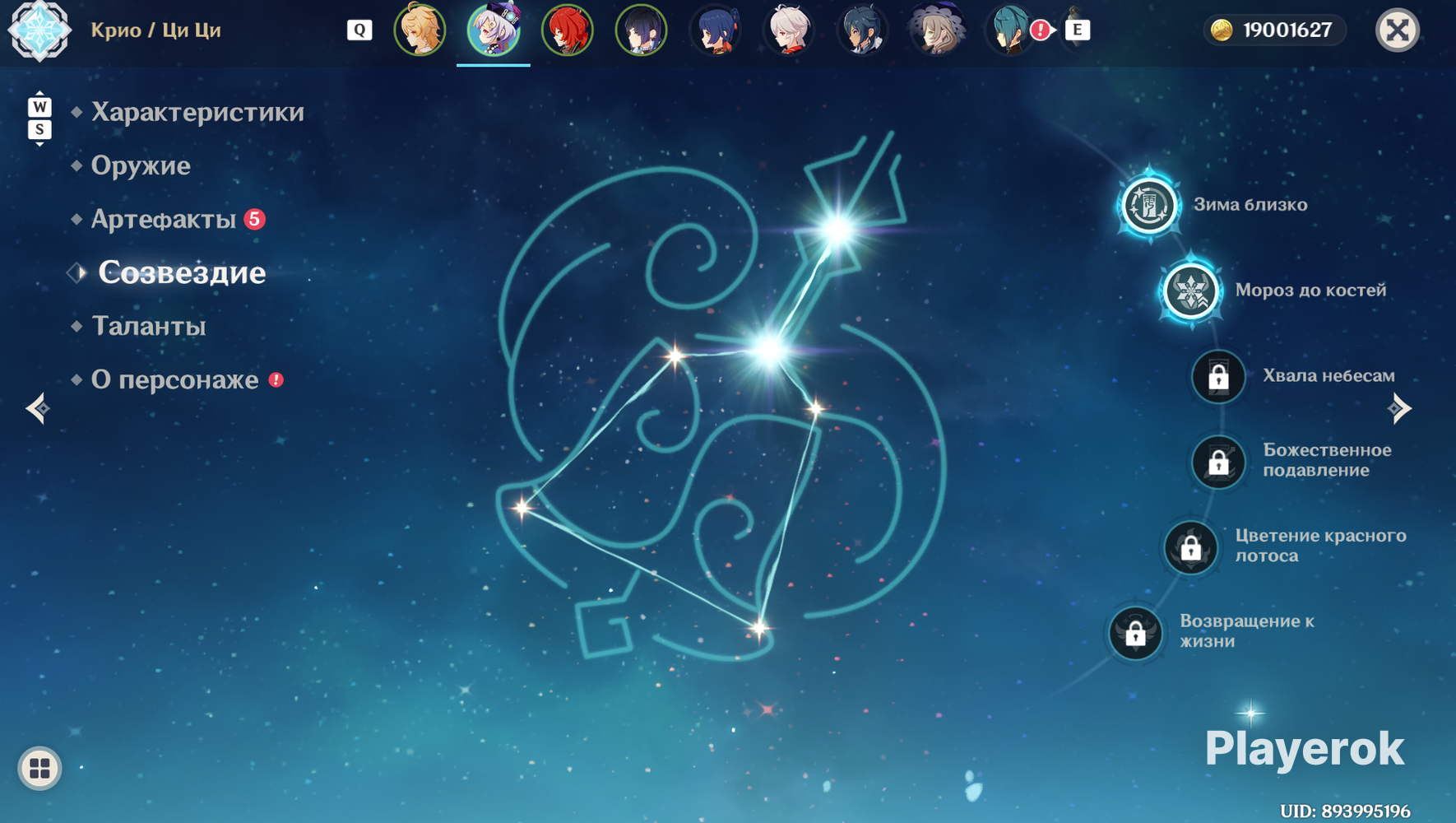The image size is (1456, 823).
Task: Open the Зима близко constellation node
Action: tap(1149, 205)
